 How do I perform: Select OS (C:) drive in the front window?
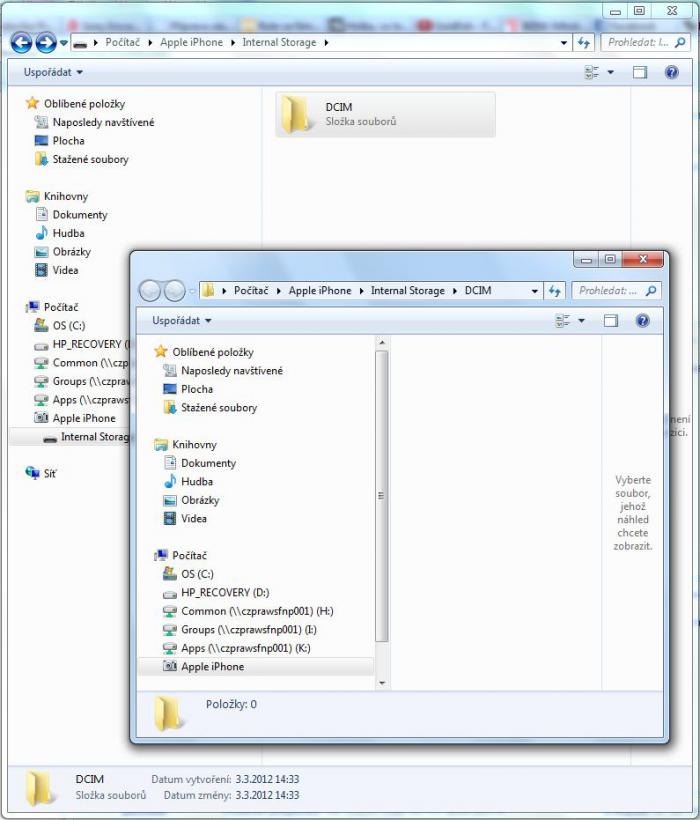197,574
